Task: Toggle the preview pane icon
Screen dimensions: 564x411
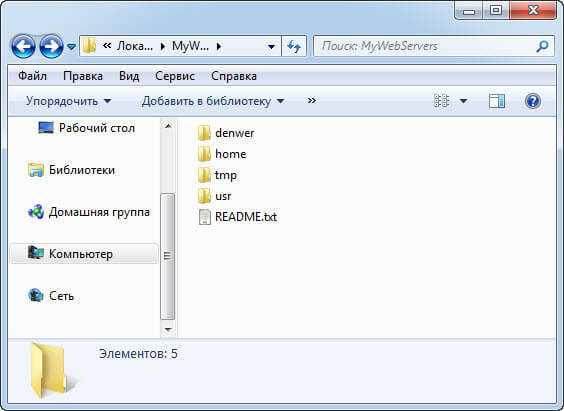Action: [x=497, y=101]
